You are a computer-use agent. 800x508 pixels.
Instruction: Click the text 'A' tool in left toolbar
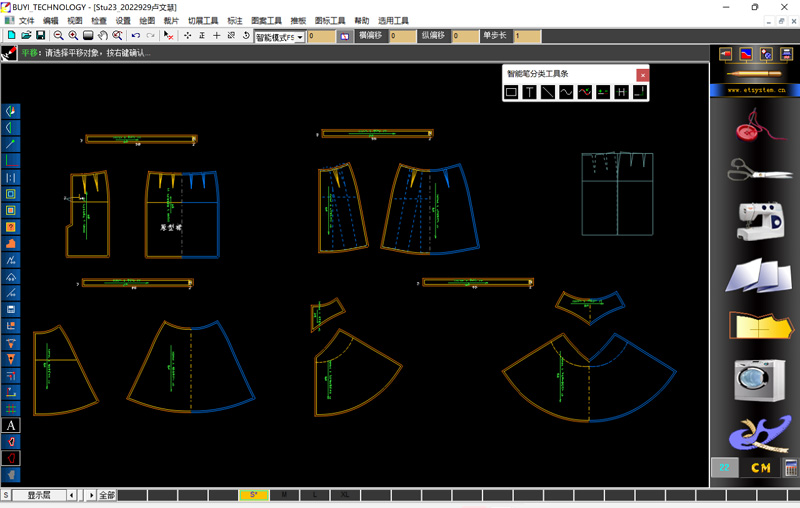[x=11, y=425]
